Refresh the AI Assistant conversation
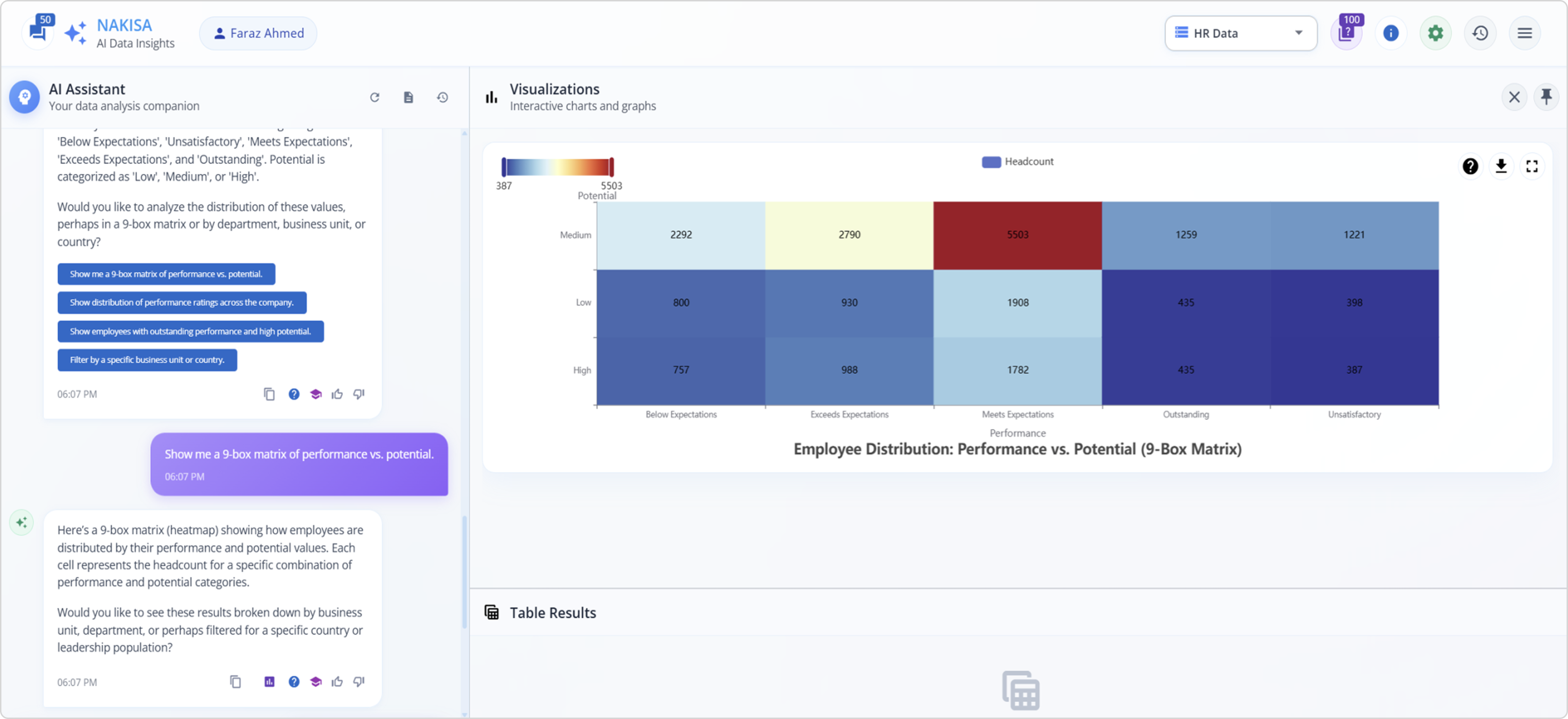Image resolution: width=1568 pixels, height=719 pixels. click(x=375, y=97)
